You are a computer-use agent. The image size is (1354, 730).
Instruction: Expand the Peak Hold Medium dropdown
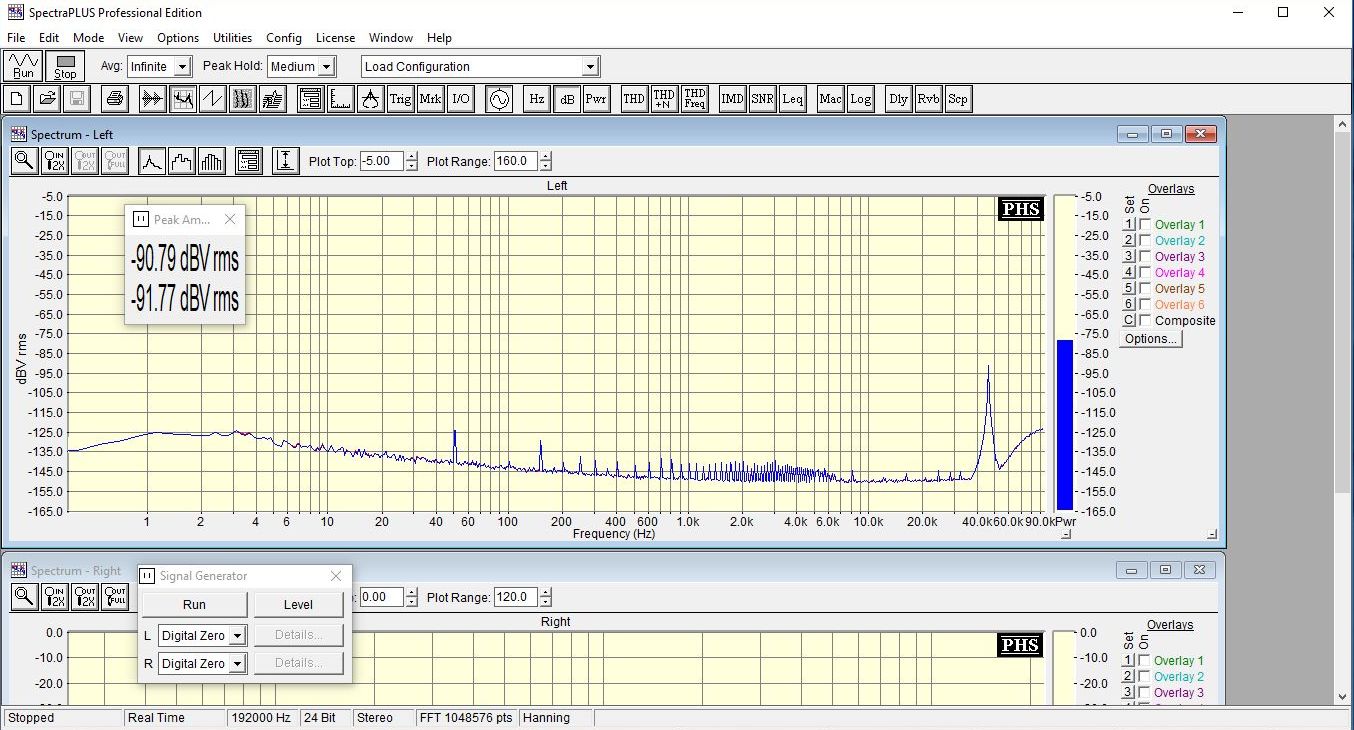(324, 67)
